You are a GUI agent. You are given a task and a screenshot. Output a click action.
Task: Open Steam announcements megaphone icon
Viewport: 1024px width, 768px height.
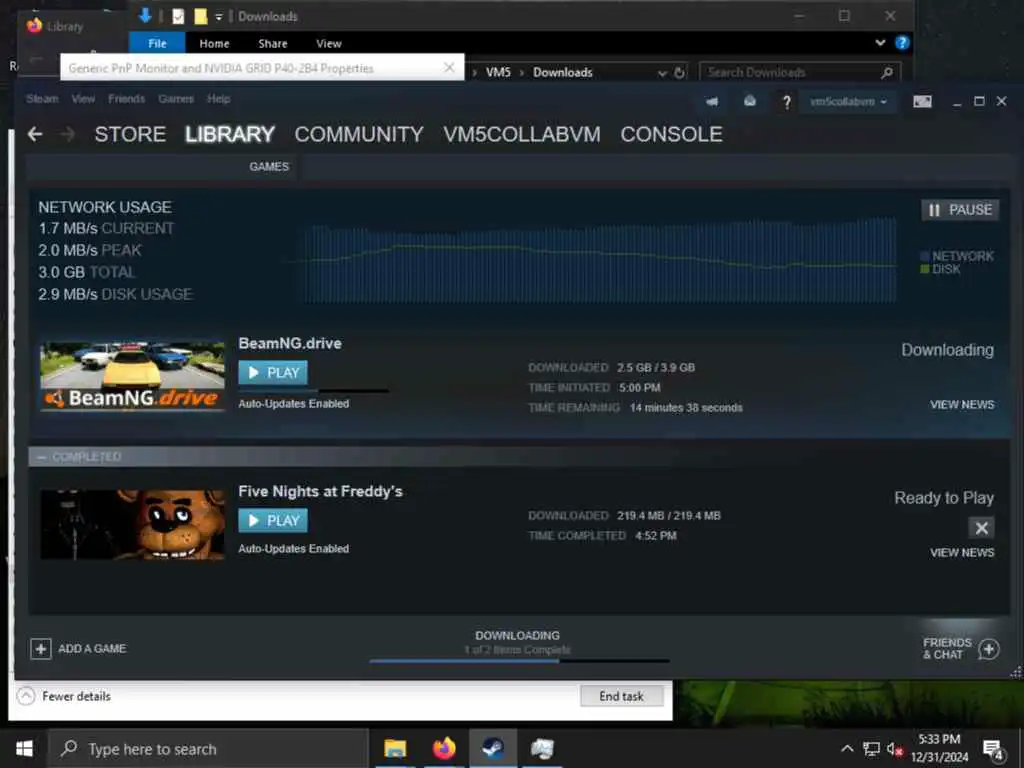point(712,101)
